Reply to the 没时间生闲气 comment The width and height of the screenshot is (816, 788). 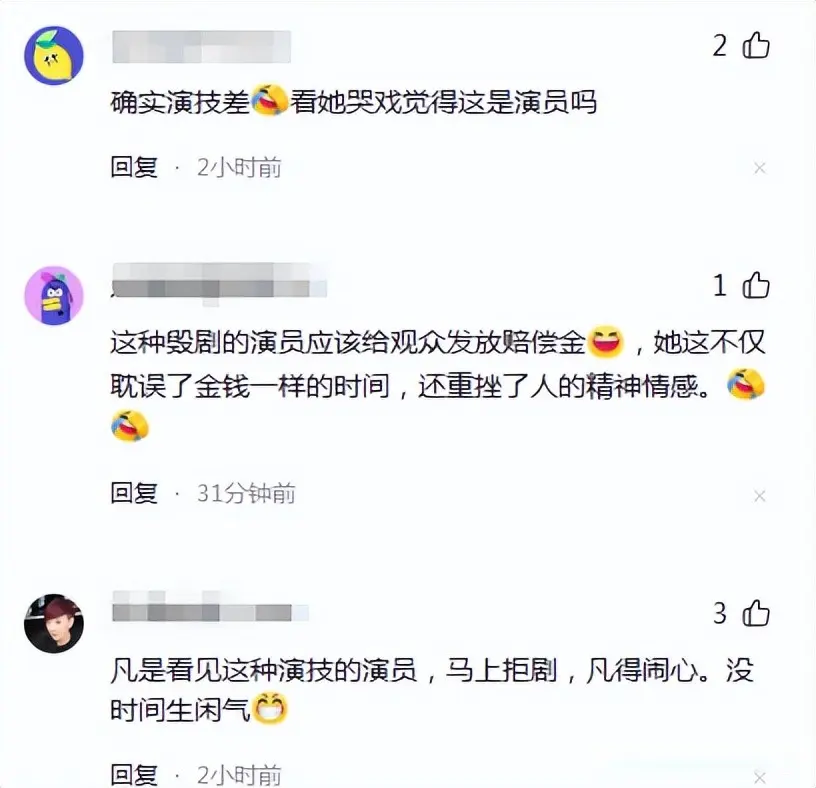[x=134, y=775]
